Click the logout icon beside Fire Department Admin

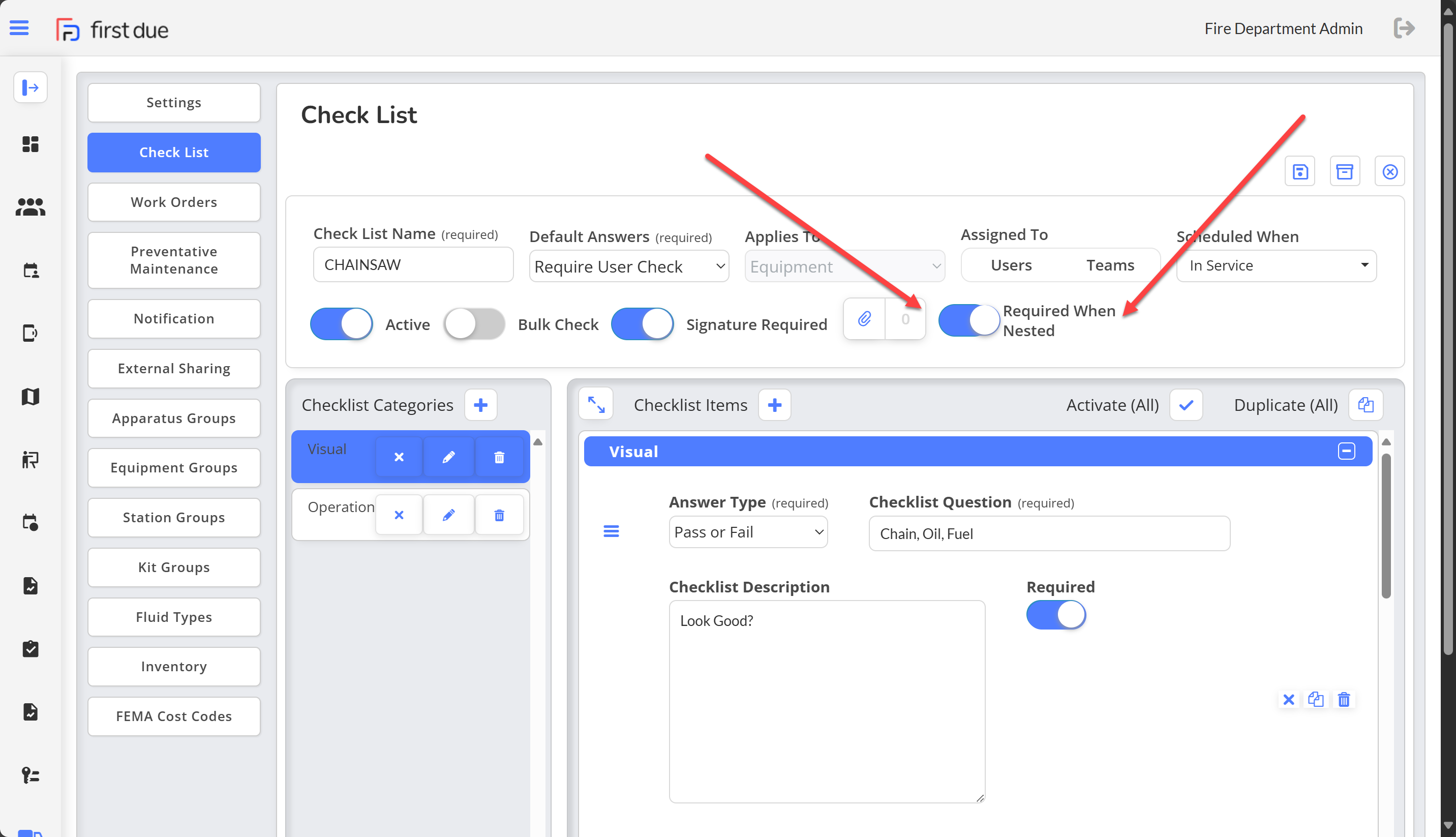1404,28
